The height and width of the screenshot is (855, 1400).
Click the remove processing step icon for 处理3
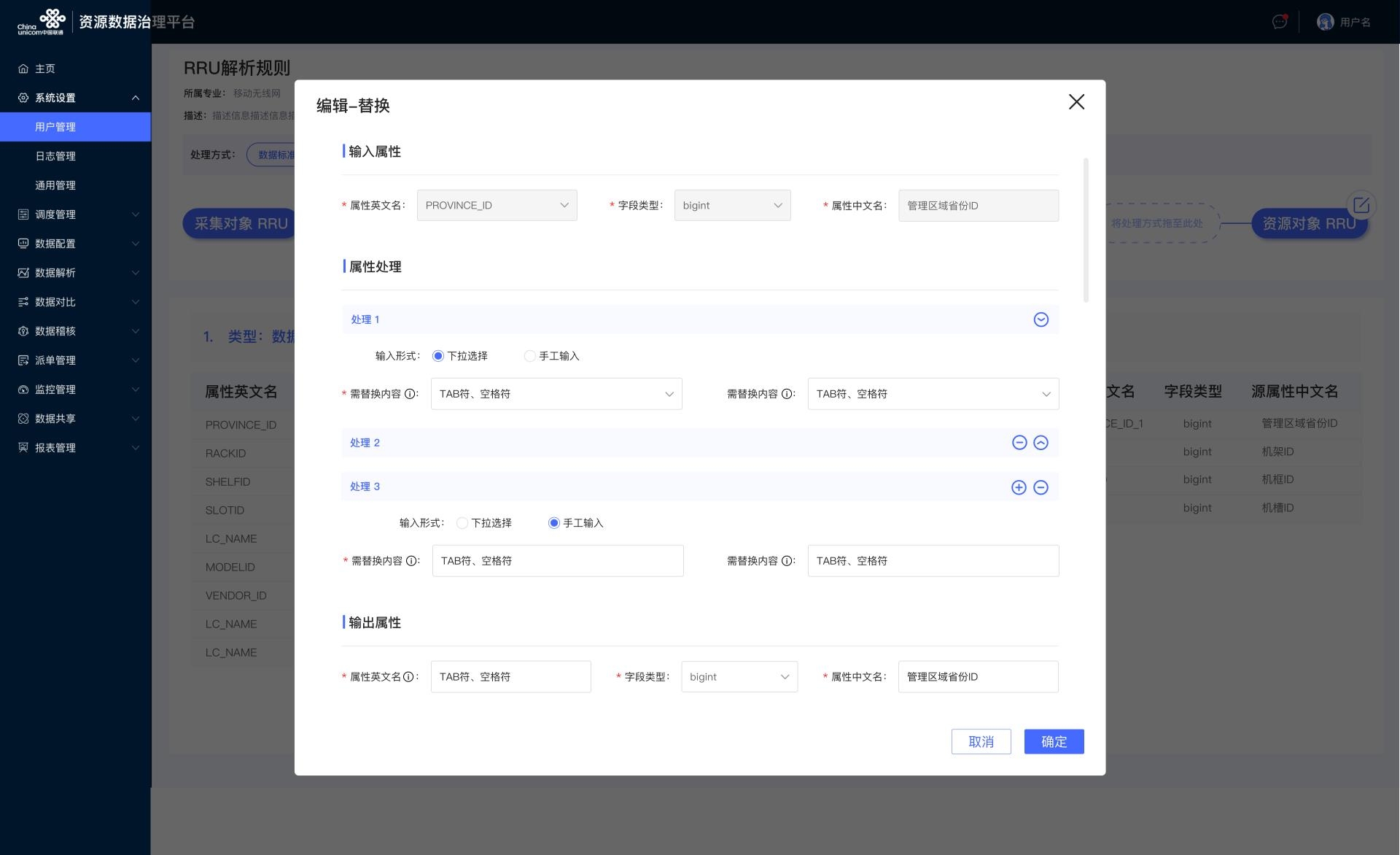pyautogui.click(x=1041, y=487)
